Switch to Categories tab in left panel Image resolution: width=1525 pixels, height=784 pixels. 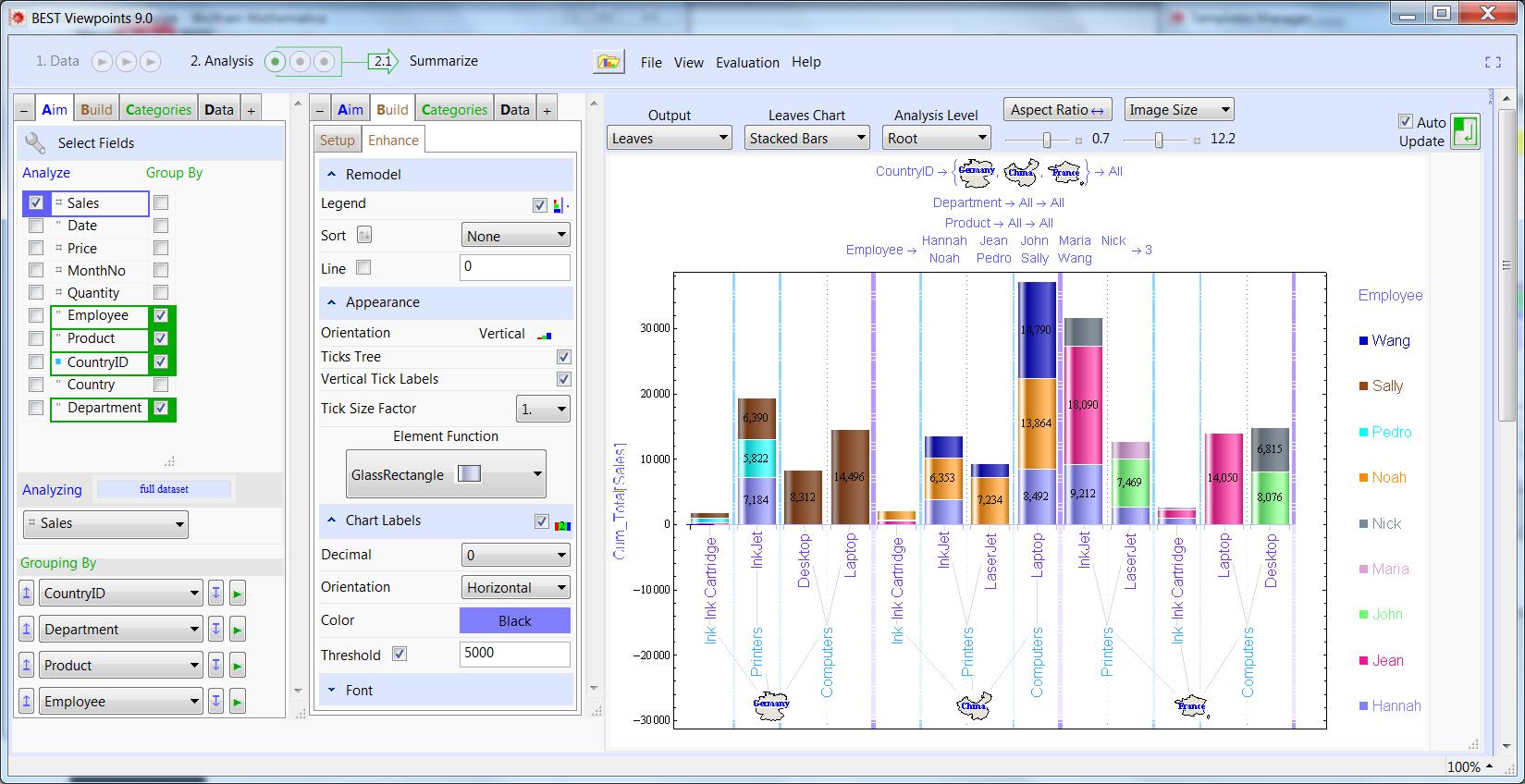[158, 110]
